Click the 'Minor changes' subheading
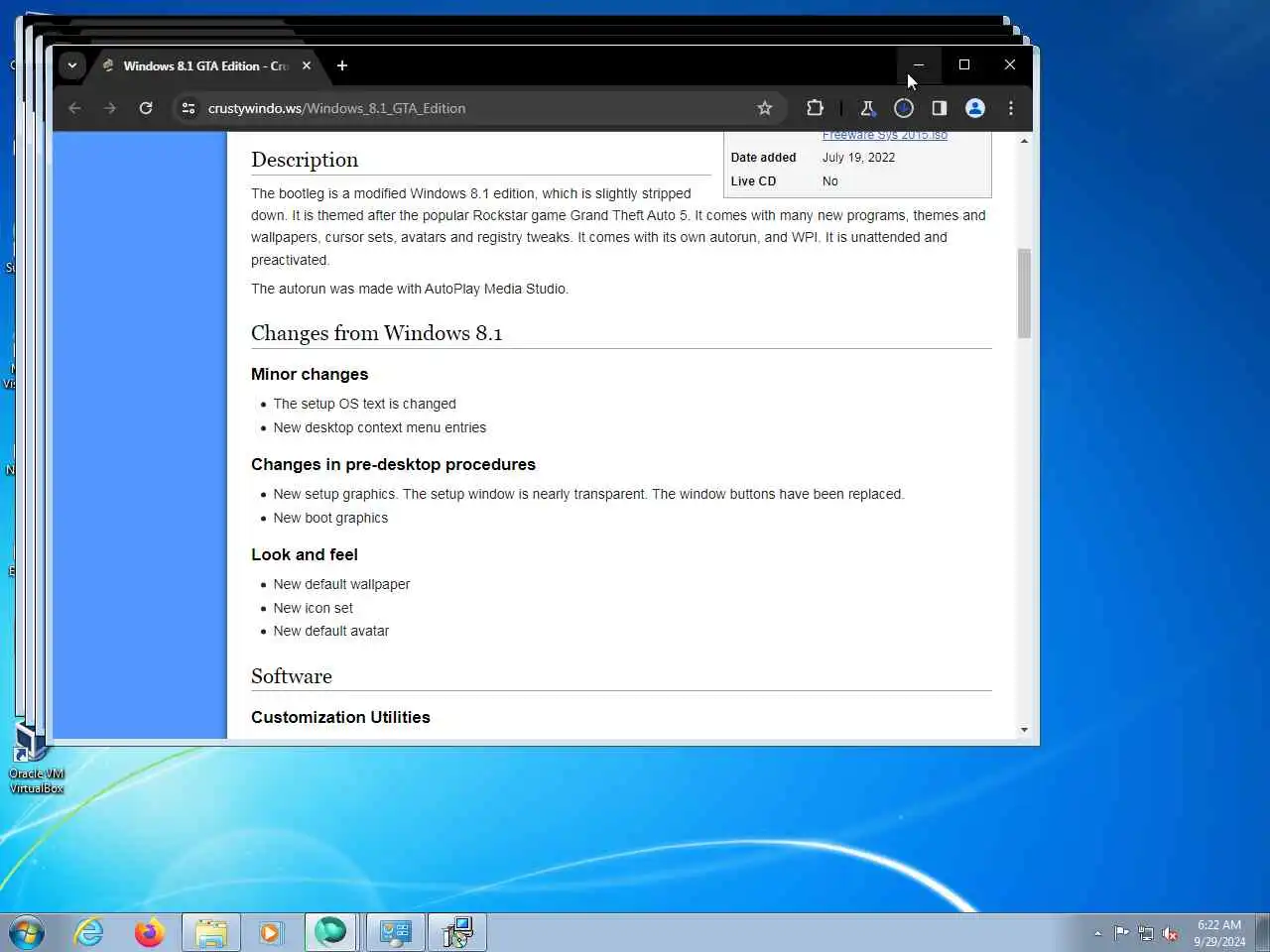 point(310,374)
